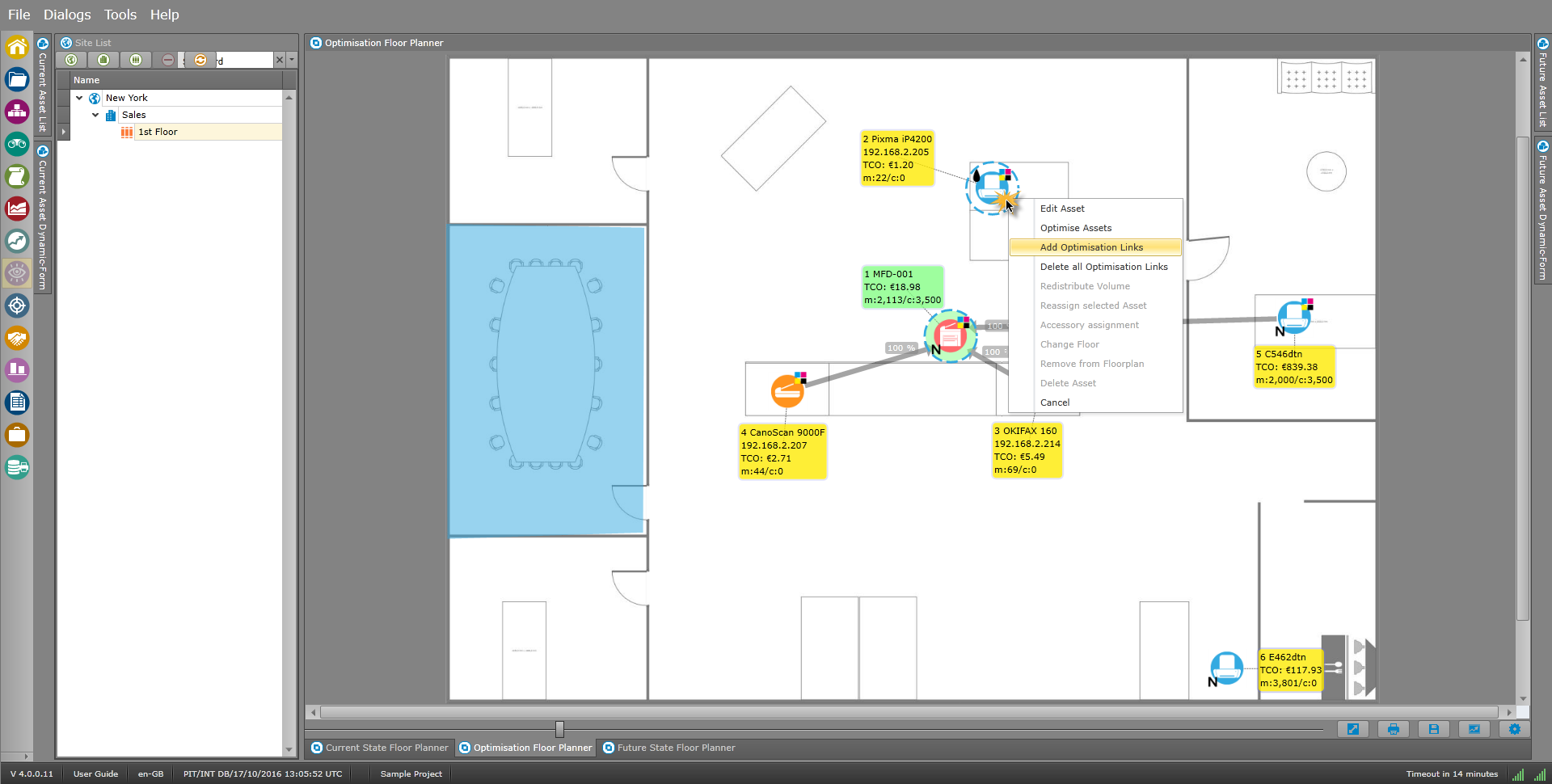1552x784 pixels.
Task: Collapse the Sales tree node
Action: coord(95,115)
